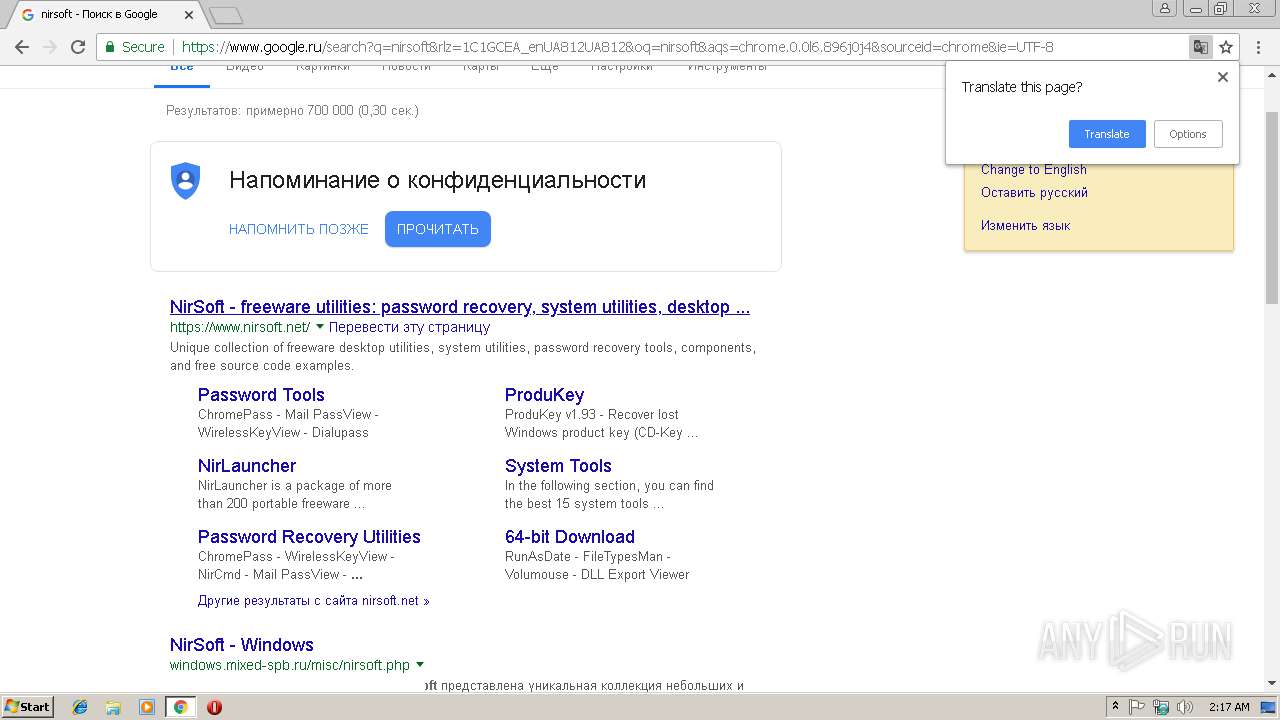Open the System Tools sitelink

pos(558,466)
